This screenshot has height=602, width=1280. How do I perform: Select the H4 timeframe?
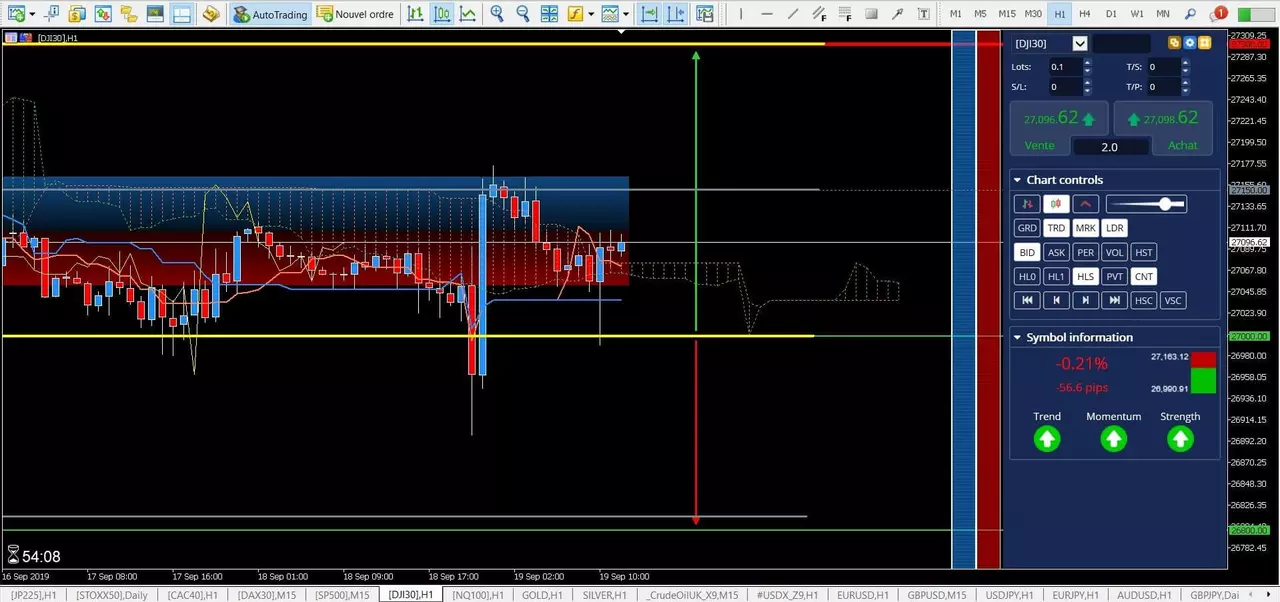pos(1085,14)
